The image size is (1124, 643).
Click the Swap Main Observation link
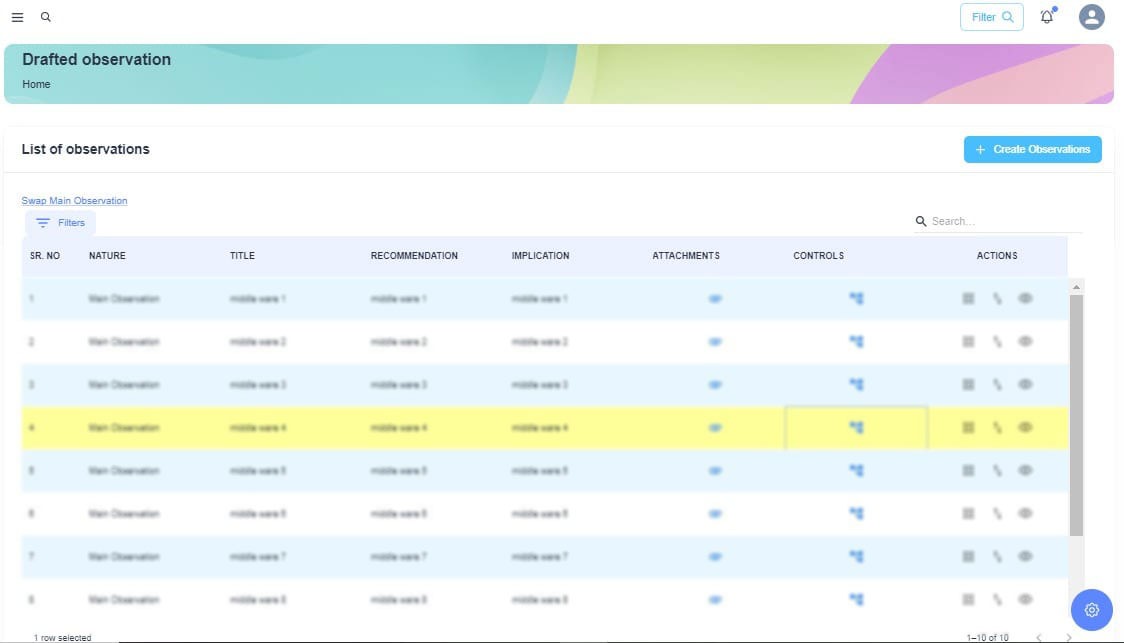click(x=74, y=201)
